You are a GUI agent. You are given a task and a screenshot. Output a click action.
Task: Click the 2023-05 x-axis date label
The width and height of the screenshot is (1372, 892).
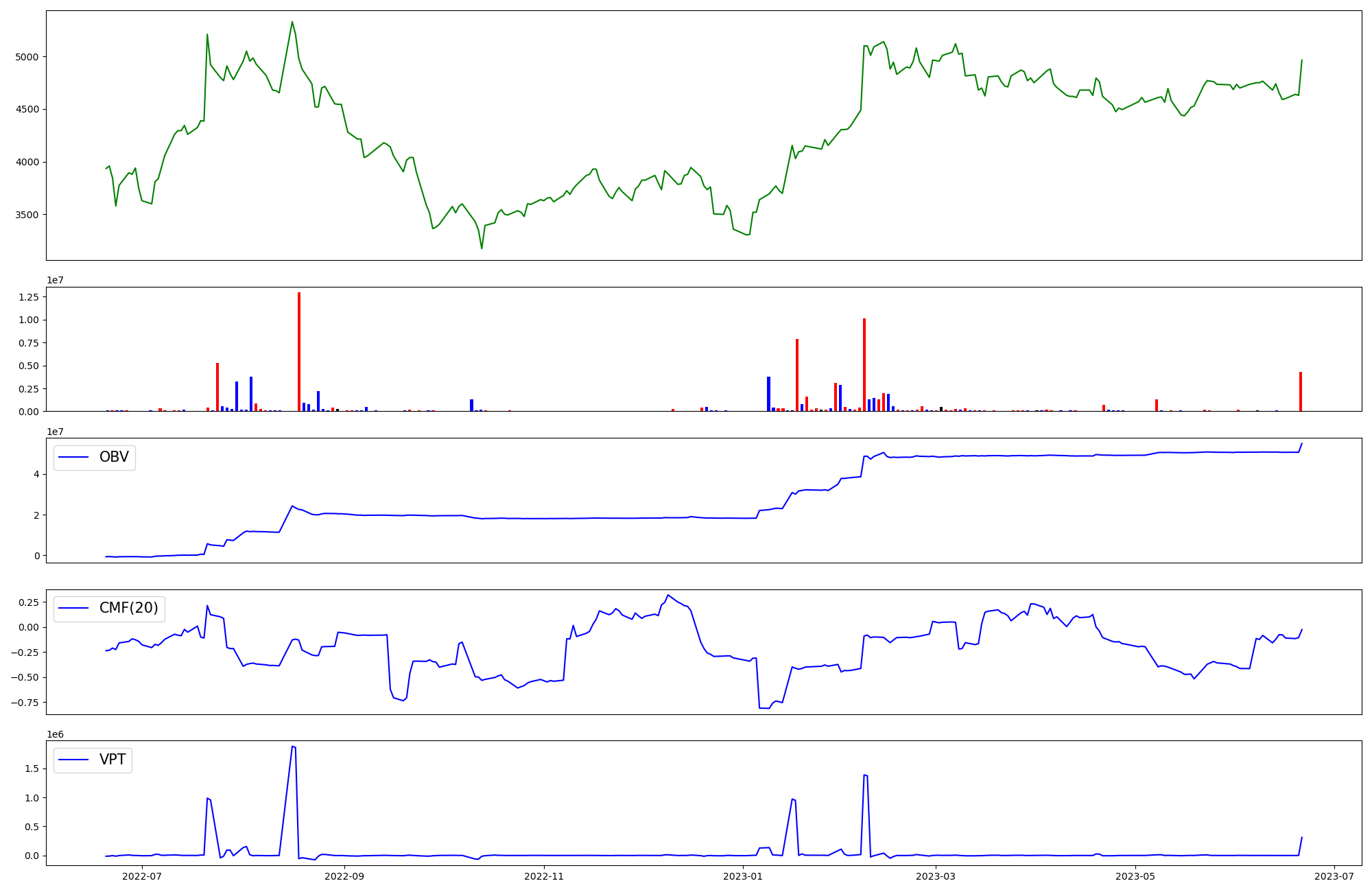tap(1135, 876)
